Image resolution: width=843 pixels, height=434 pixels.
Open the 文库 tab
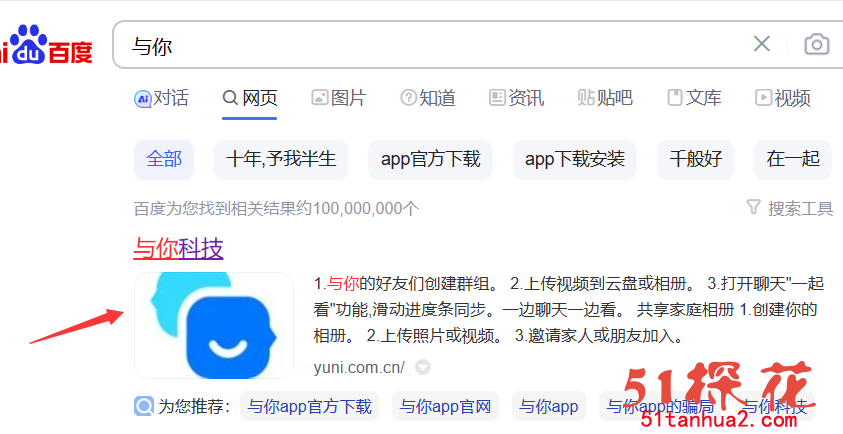[x=694, y=98]
